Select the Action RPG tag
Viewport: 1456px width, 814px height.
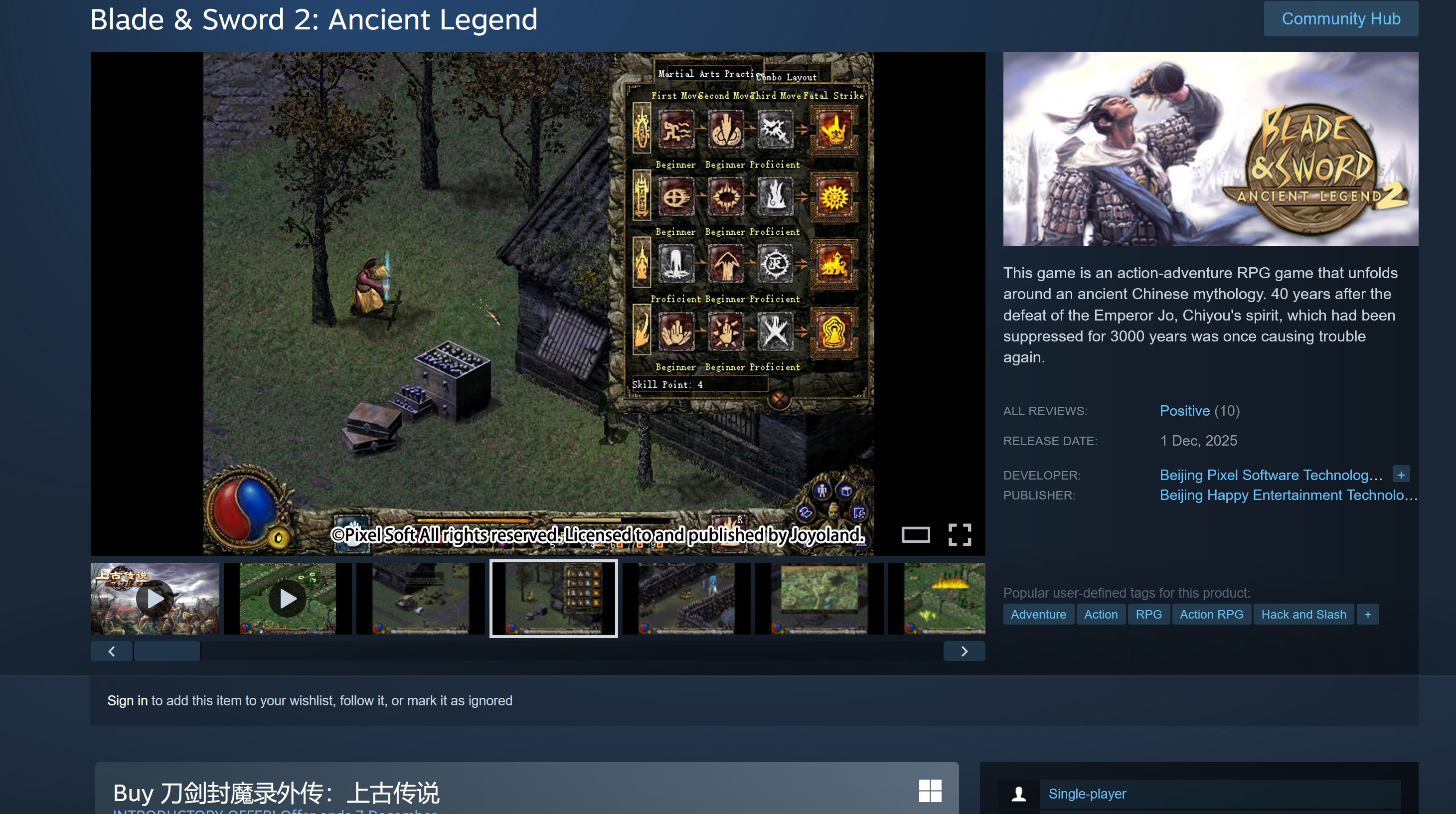(x=1211, y=615)
